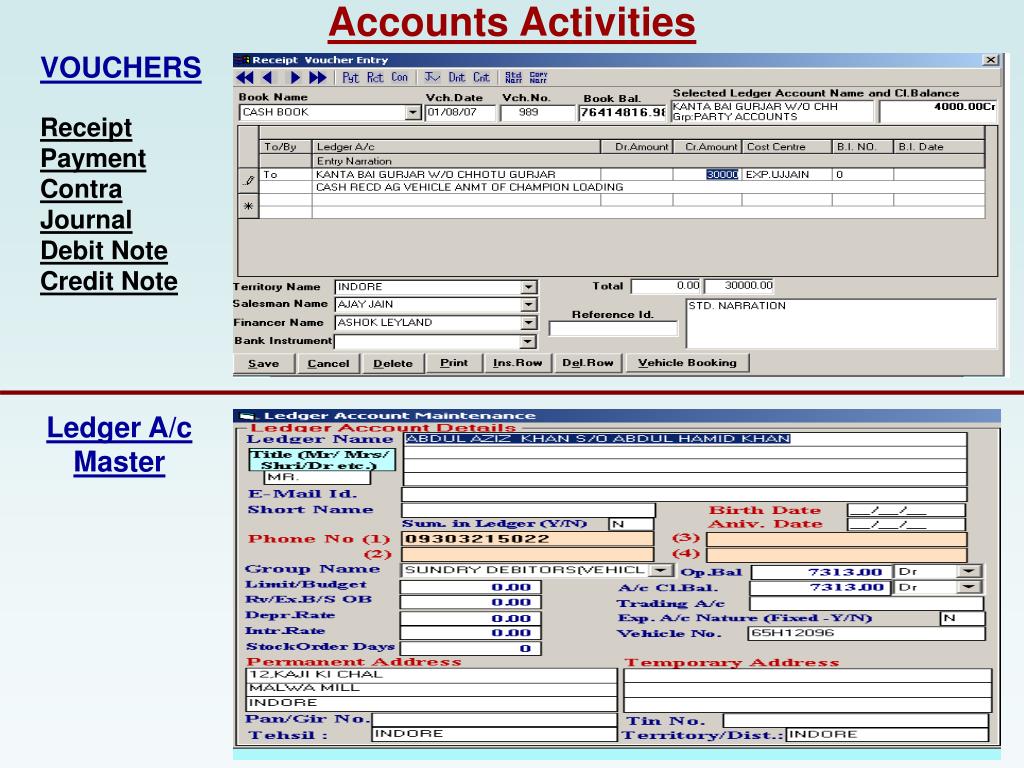The width and height of the screenshot is (1024, 768).
Task: Go to the previous voucher record
Action: [267, 78]
